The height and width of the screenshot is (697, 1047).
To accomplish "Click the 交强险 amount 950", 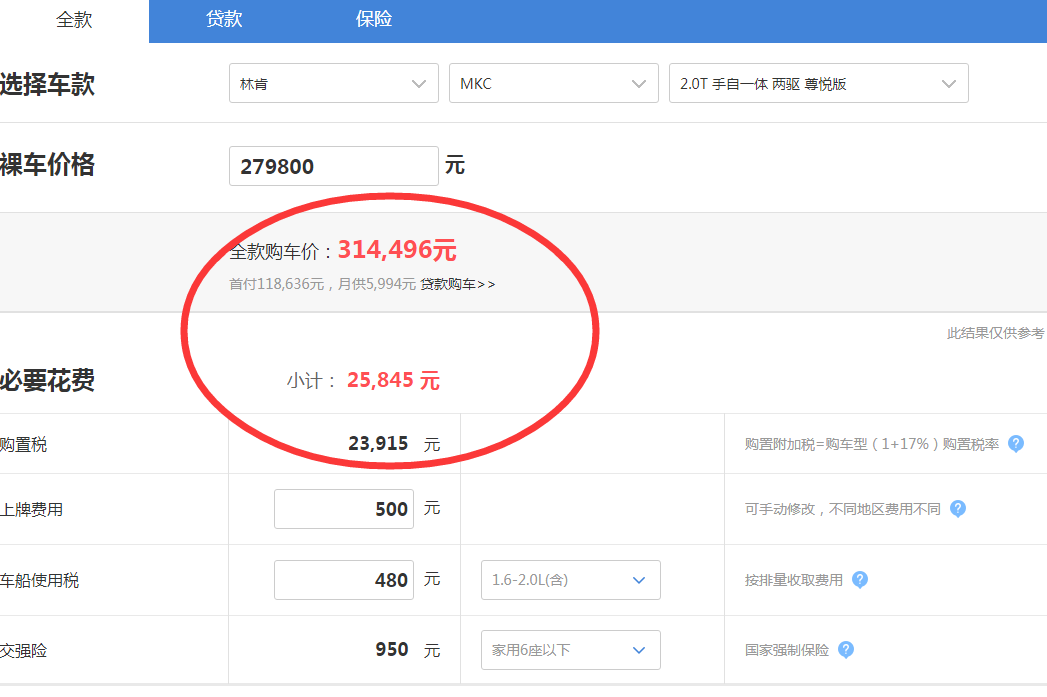I will tap(391, 650).
